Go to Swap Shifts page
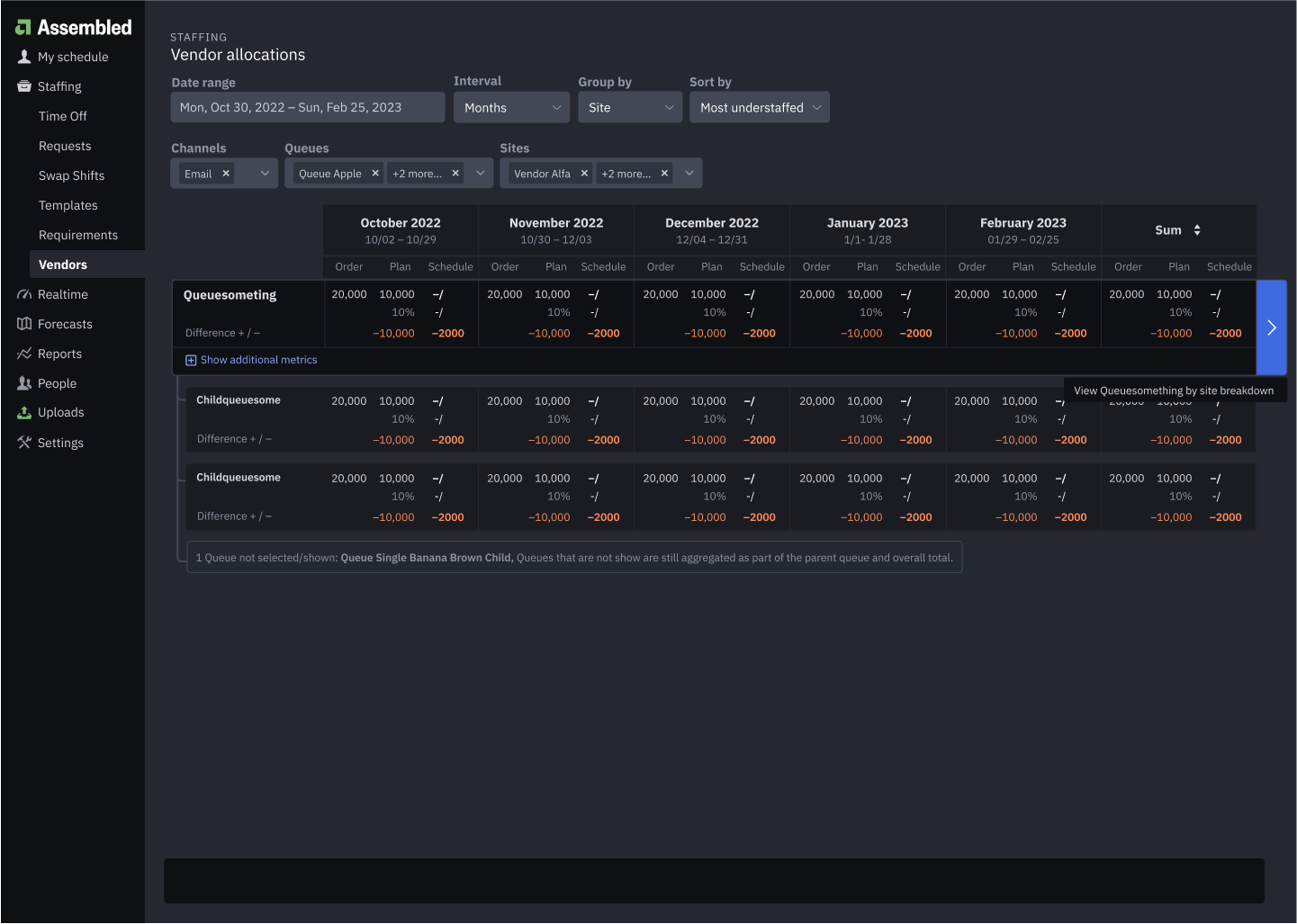This screenshot has height=924, width=1297. [71, 175]
